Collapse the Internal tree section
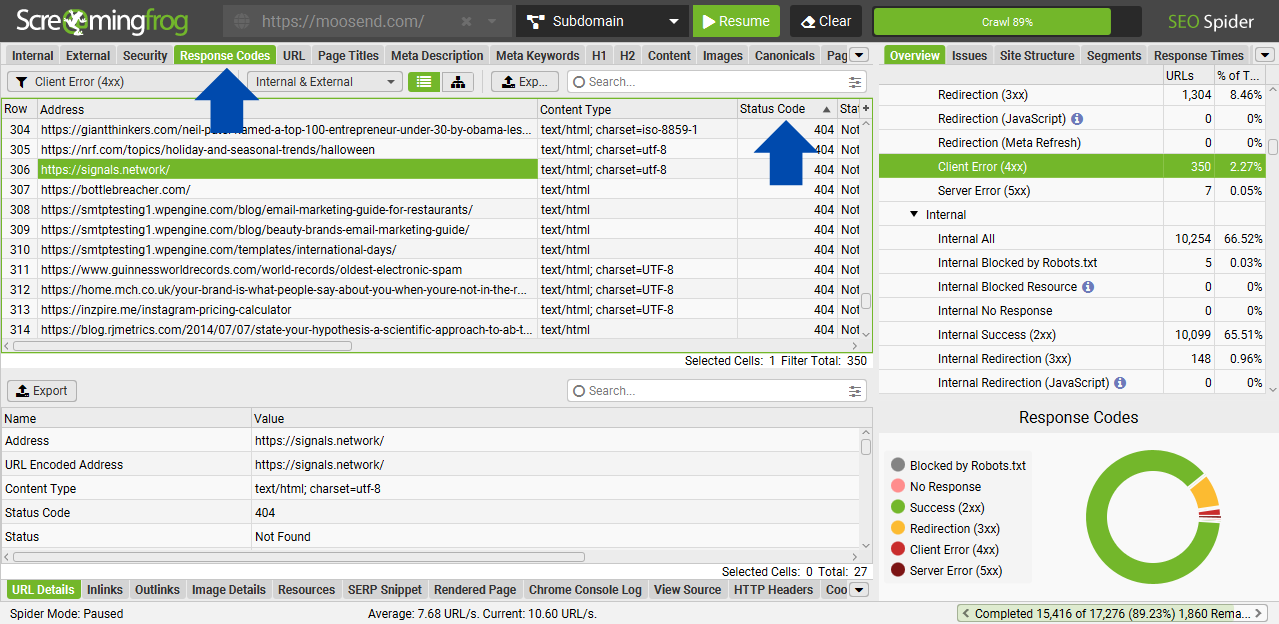1279x624 pixels. (914, 215)
